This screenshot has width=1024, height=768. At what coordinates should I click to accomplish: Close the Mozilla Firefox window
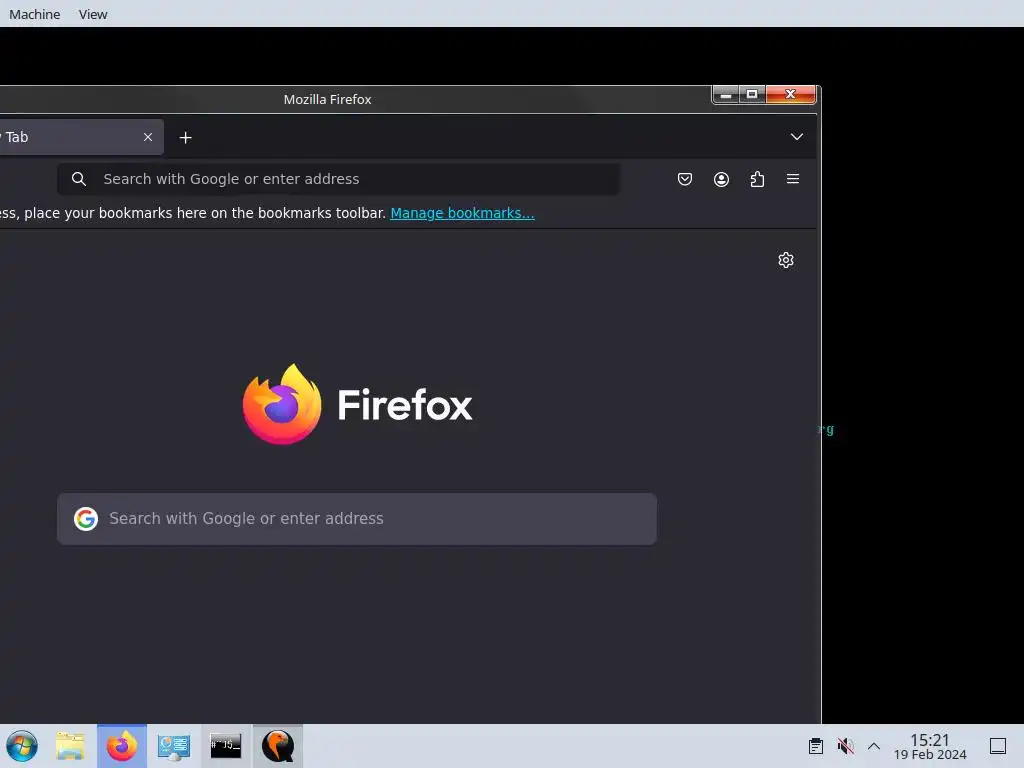(790, 95)
